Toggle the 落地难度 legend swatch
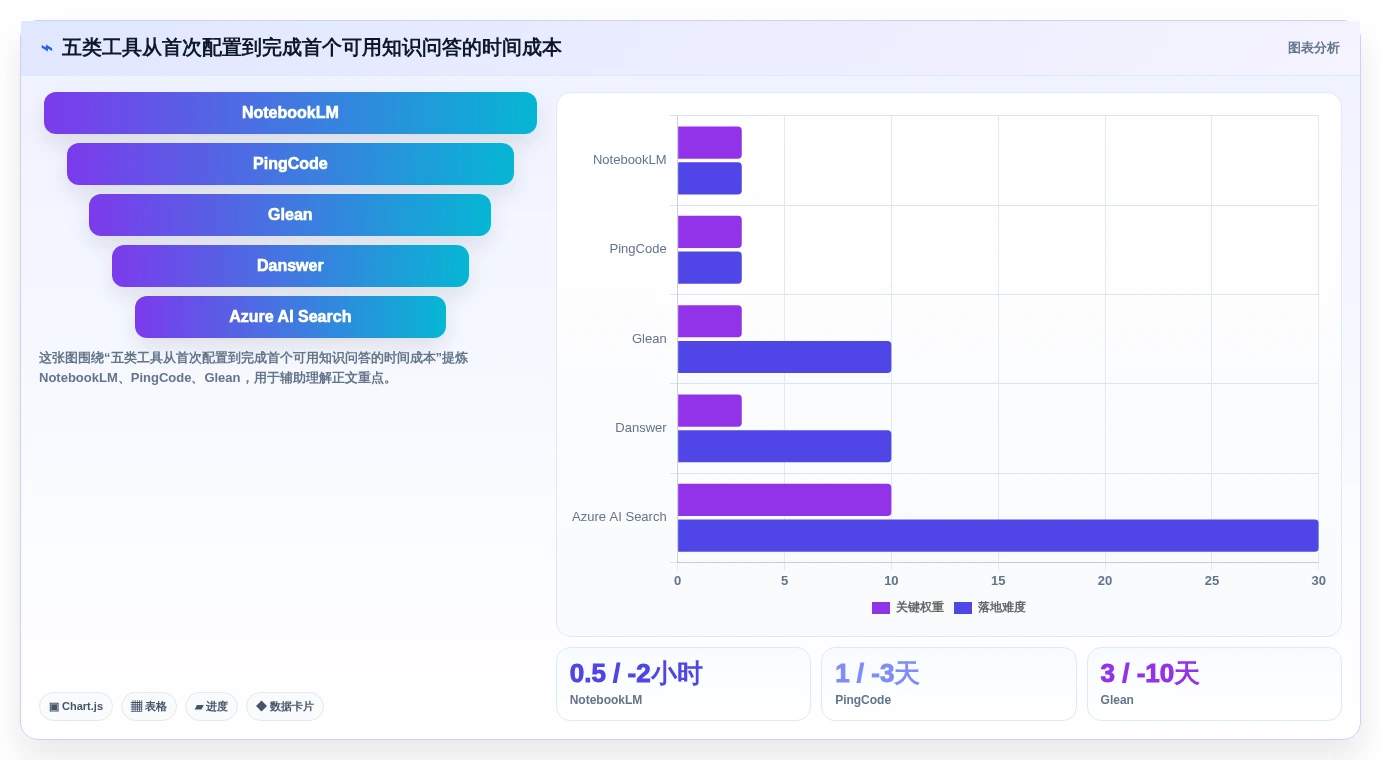Screen dimensions: 1381x760 pyautogui.click(x=963, y=608)
